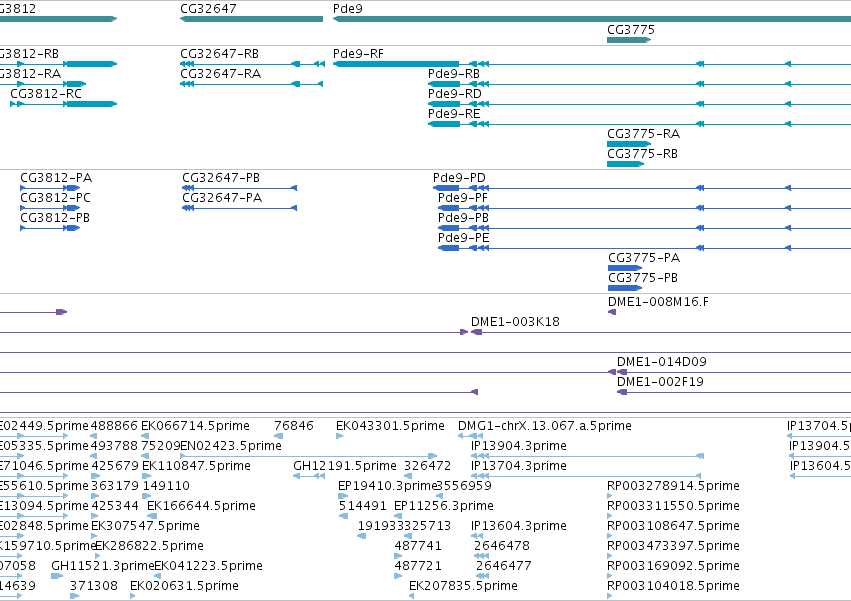Select CG32647-RB transcript label
This screenshot has width=851, height=601.
point(219,54)
